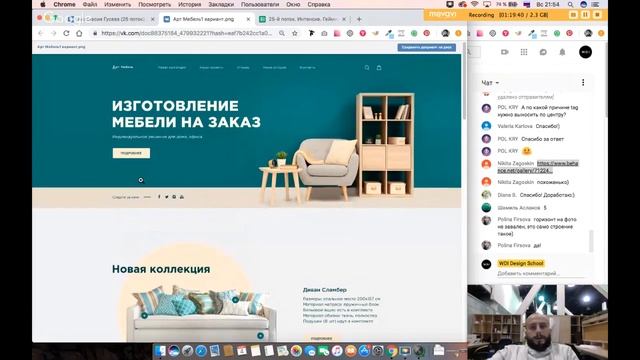Click the Facebook icon under hero
This screenshot has height=360, width=640.
click(x=159, y=197)
